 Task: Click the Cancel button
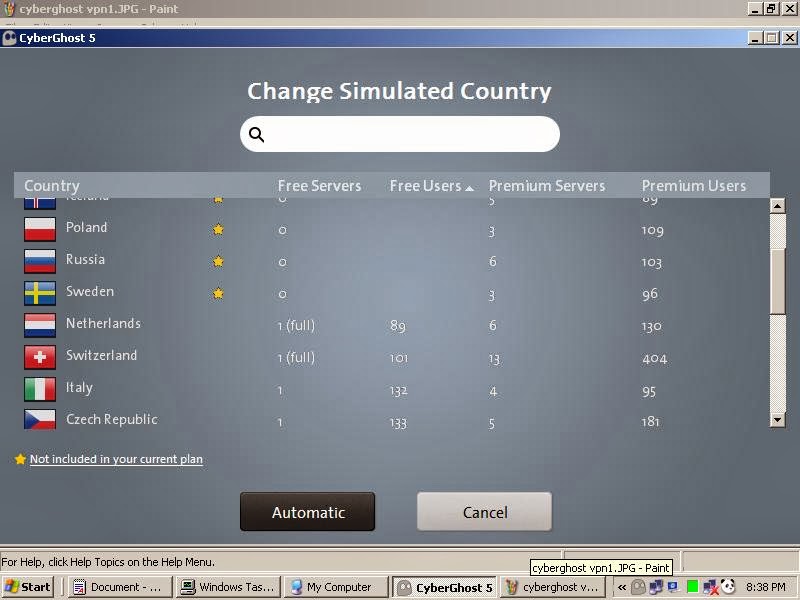click(x=485, y=512)
